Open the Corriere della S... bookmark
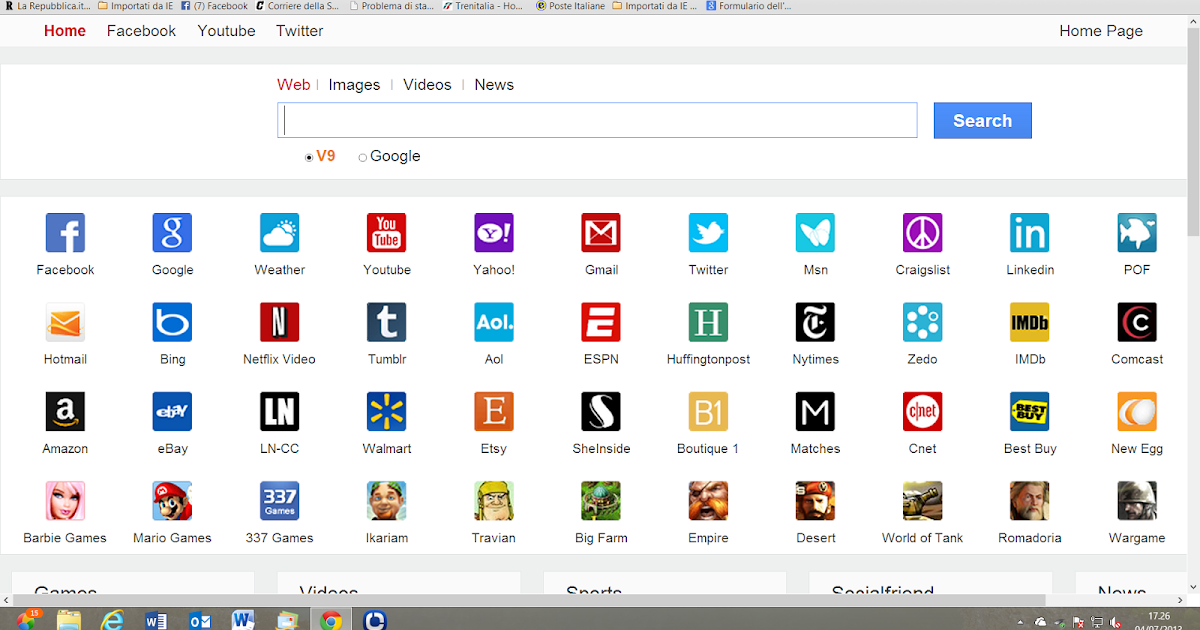This screenshot has width=1200, height=630. click(x=297, y=6)
